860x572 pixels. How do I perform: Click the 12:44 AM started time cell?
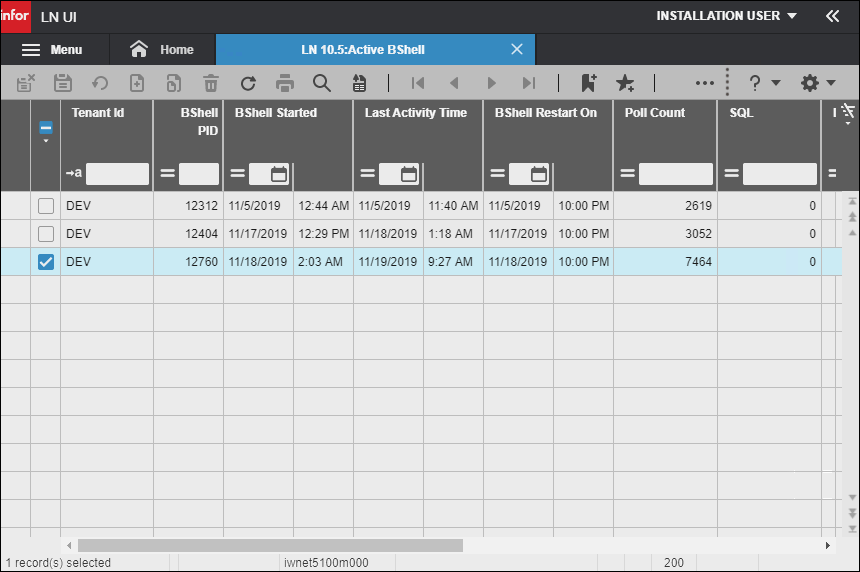[x=323, y=206]
